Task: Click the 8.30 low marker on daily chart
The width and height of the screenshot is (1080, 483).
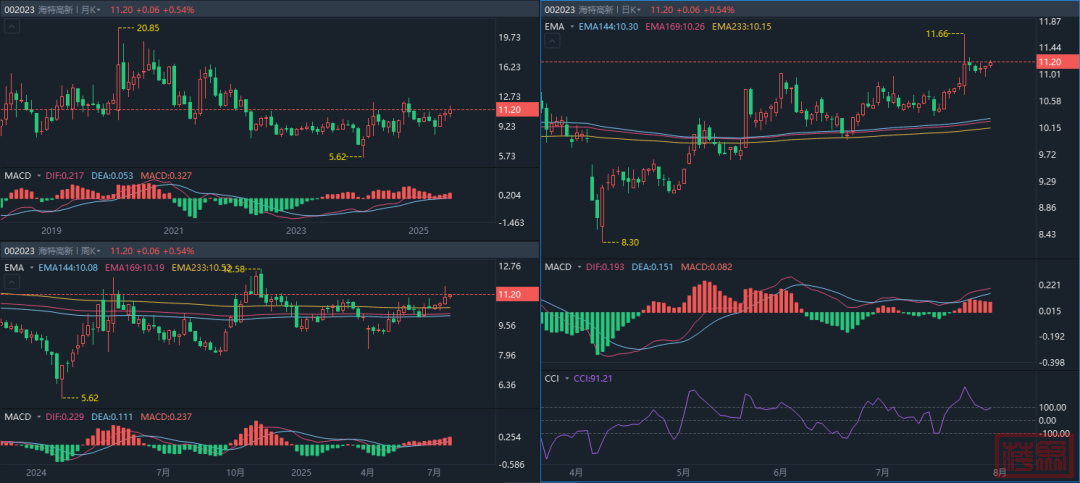Action: 629,243
